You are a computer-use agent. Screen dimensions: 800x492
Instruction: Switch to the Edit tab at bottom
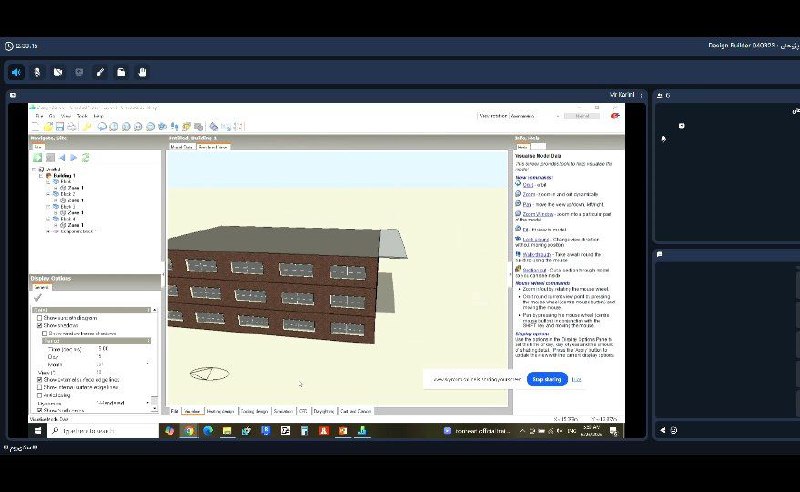coord(174,411)
